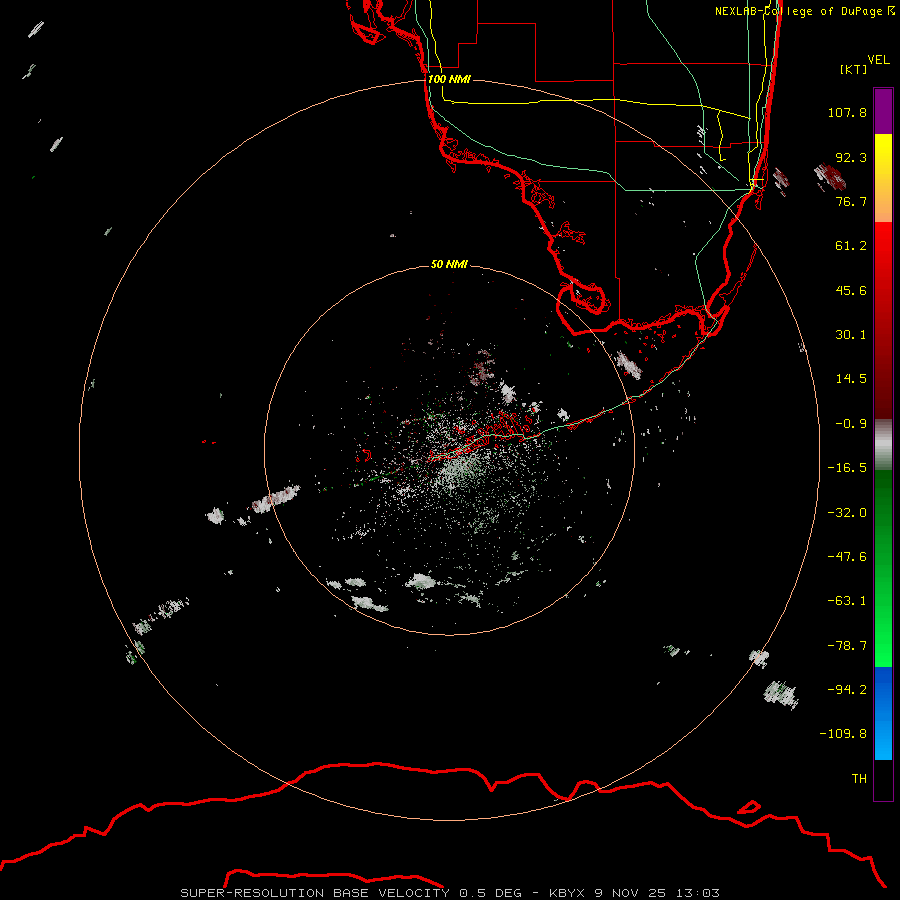Click the blue segment of the color bar

click(x=883, y=713)
